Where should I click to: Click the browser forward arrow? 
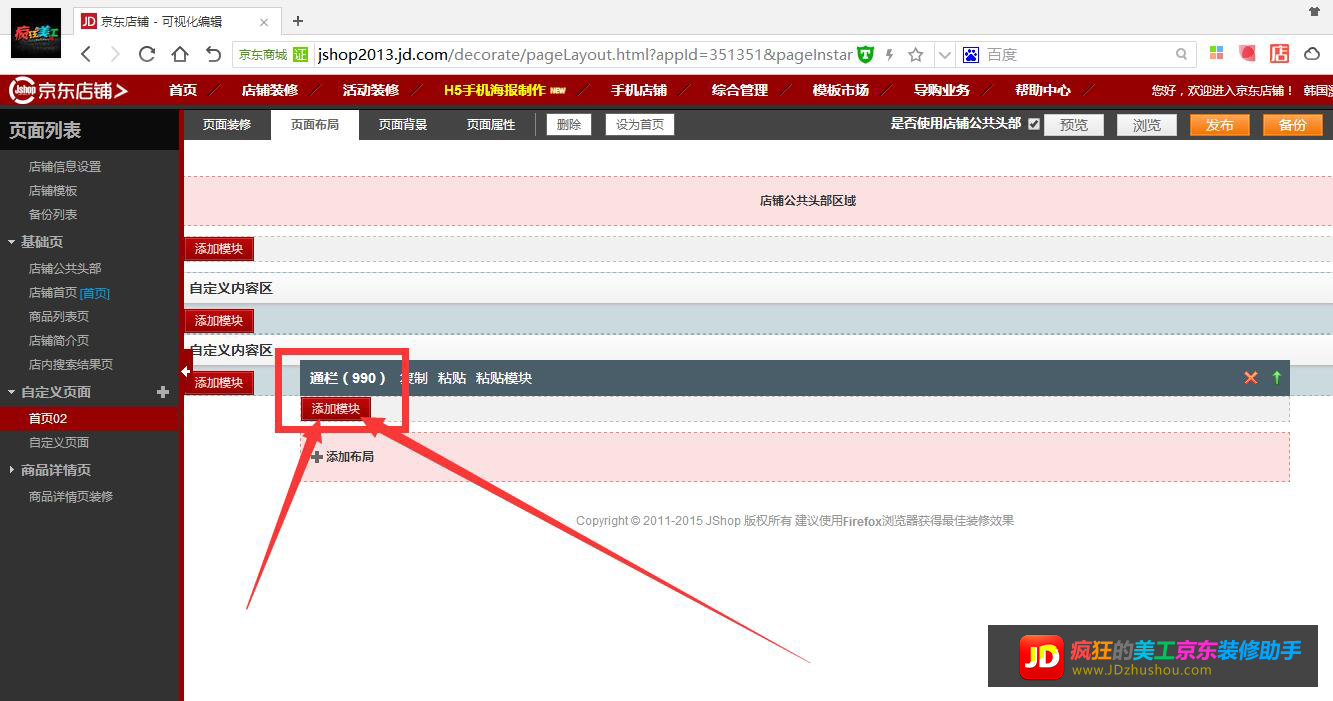coord(115,55)
